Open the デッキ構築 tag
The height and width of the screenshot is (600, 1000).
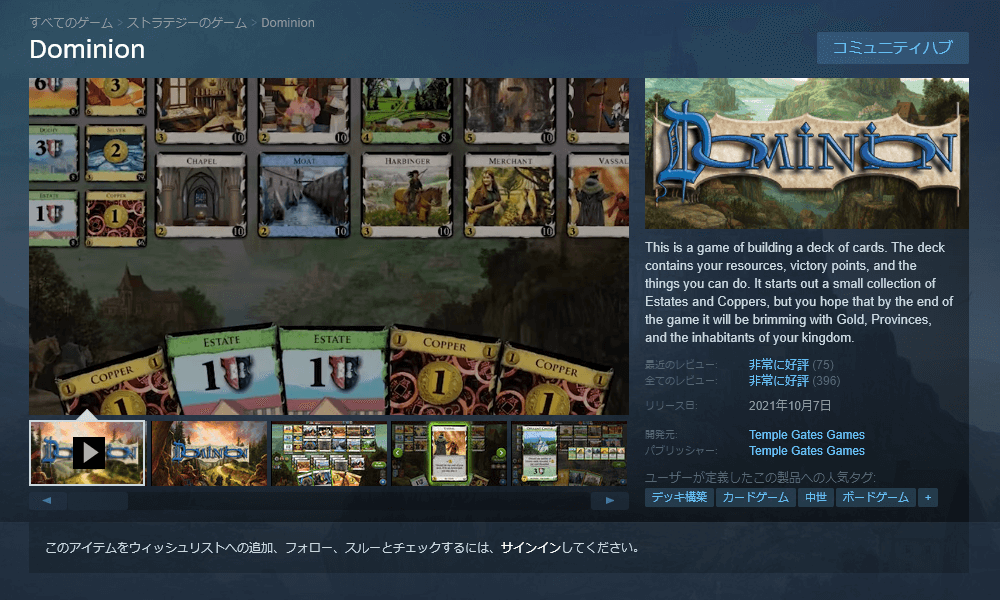click(679, 497)
